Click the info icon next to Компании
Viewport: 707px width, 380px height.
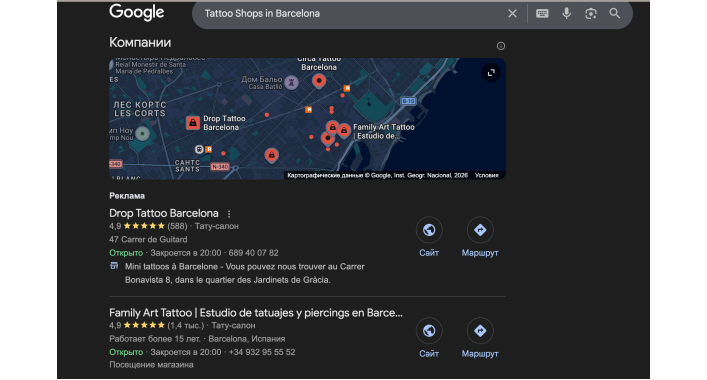tap(500, 46)
